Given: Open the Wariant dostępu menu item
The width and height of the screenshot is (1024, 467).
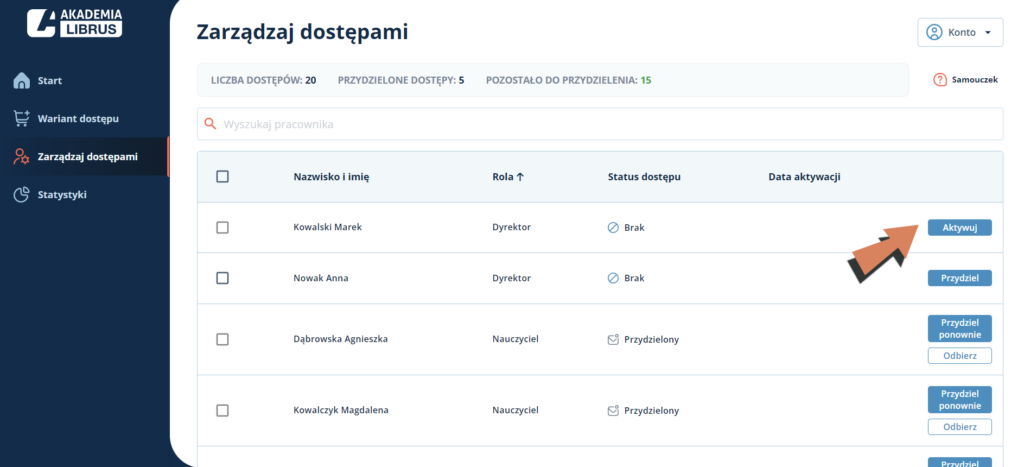Looking at the screenshot, I should point(78,118).
